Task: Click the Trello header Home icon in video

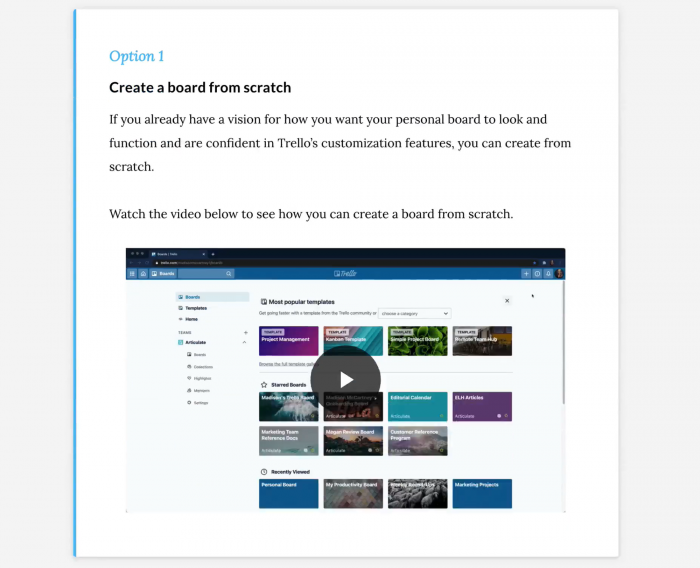Action: click(143, 274)
